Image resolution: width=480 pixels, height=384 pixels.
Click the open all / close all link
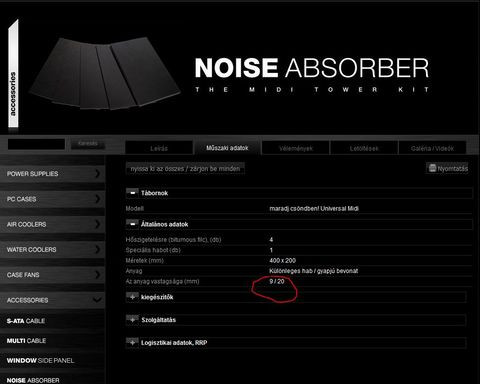185,169
